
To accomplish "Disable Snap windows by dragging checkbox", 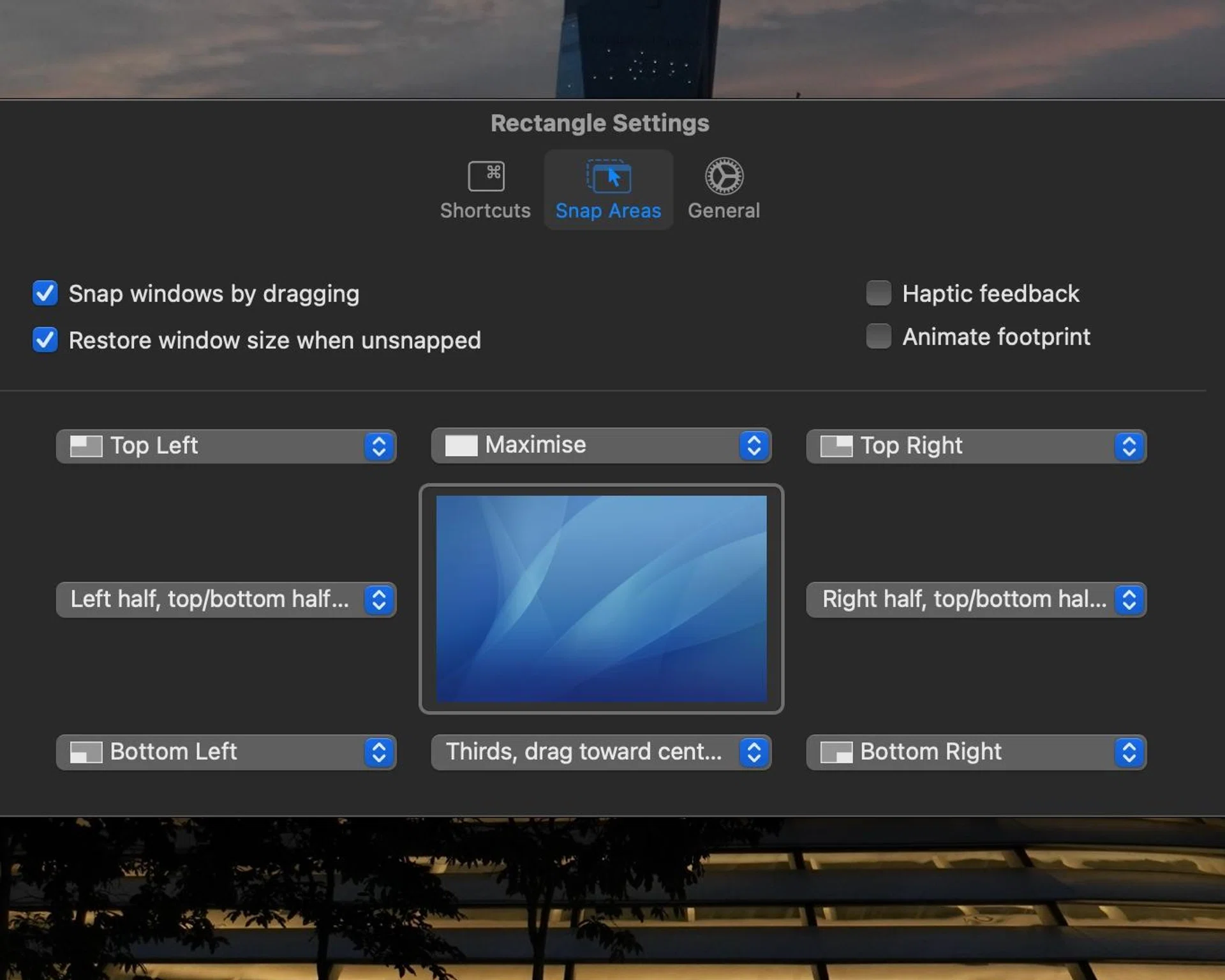I will (x=45, y=293).
